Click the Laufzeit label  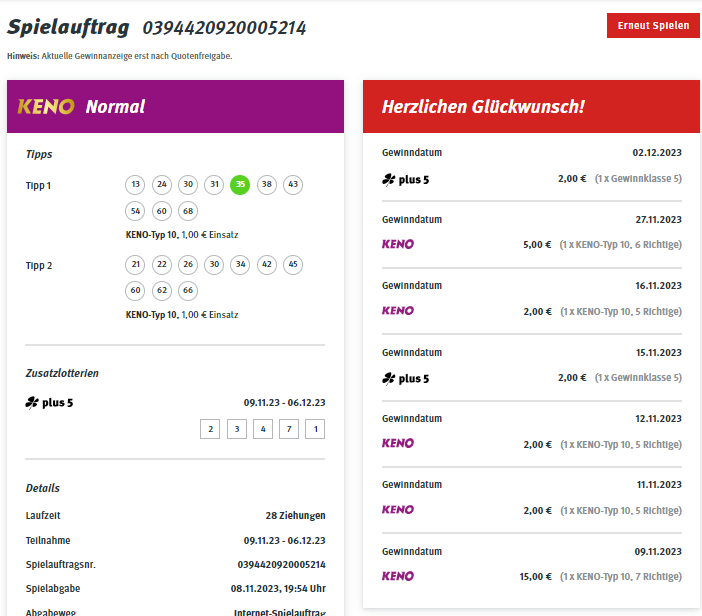pyautogui.click(x=43, y=516)
